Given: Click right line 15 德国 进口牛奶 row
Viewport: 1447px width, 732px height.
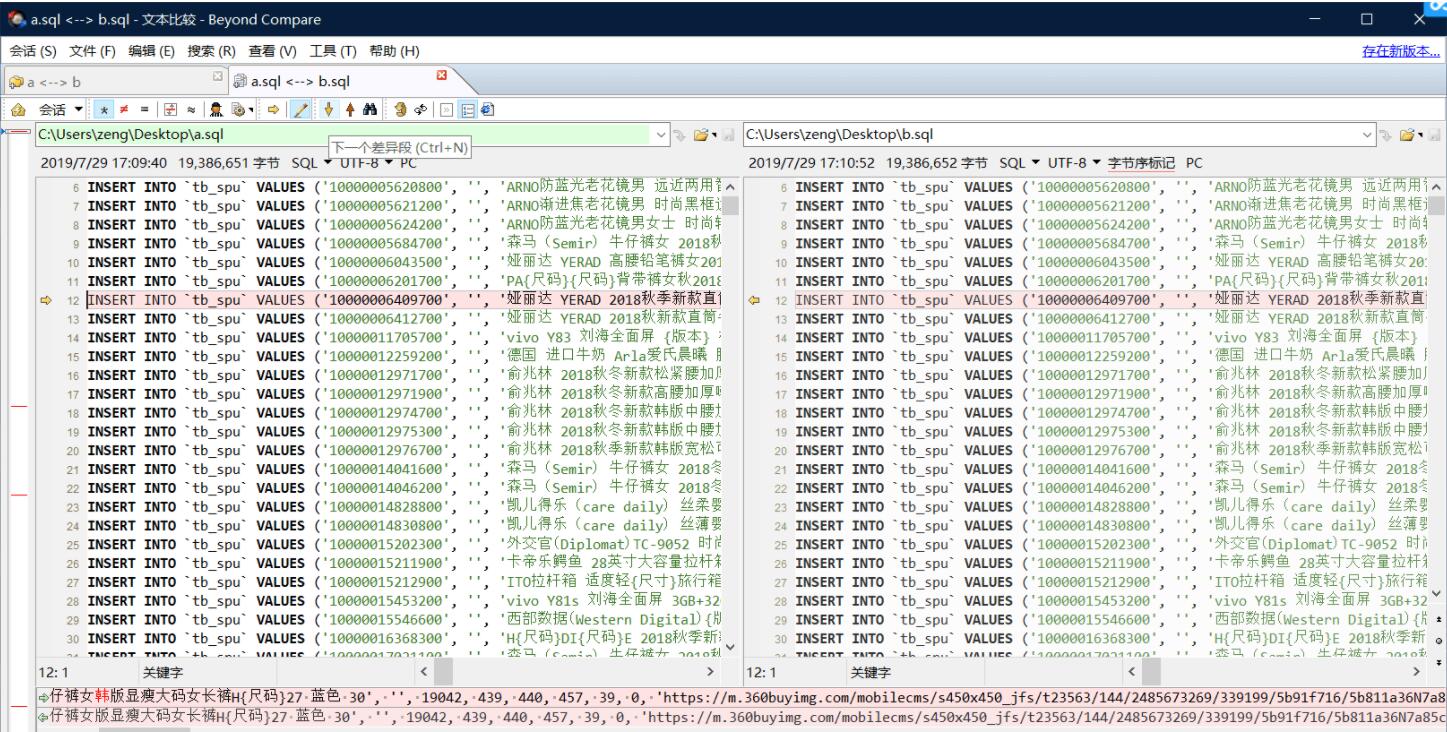Looking at the screenshot, I should tap(1113, 356).
